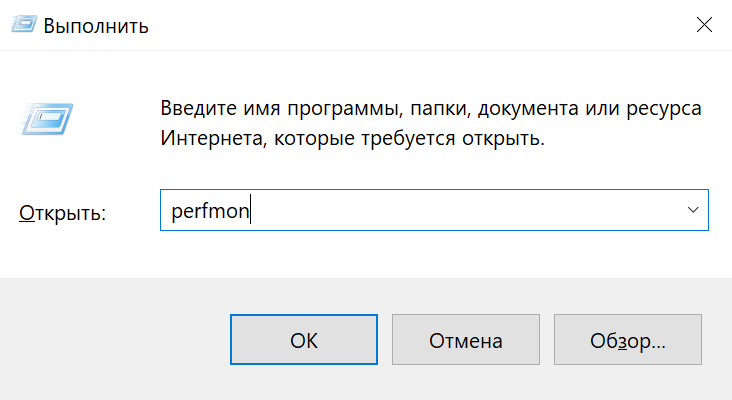Confirm launching perfmon with OK
Screen dimensions: 732x400
click(x=304, y=341)
